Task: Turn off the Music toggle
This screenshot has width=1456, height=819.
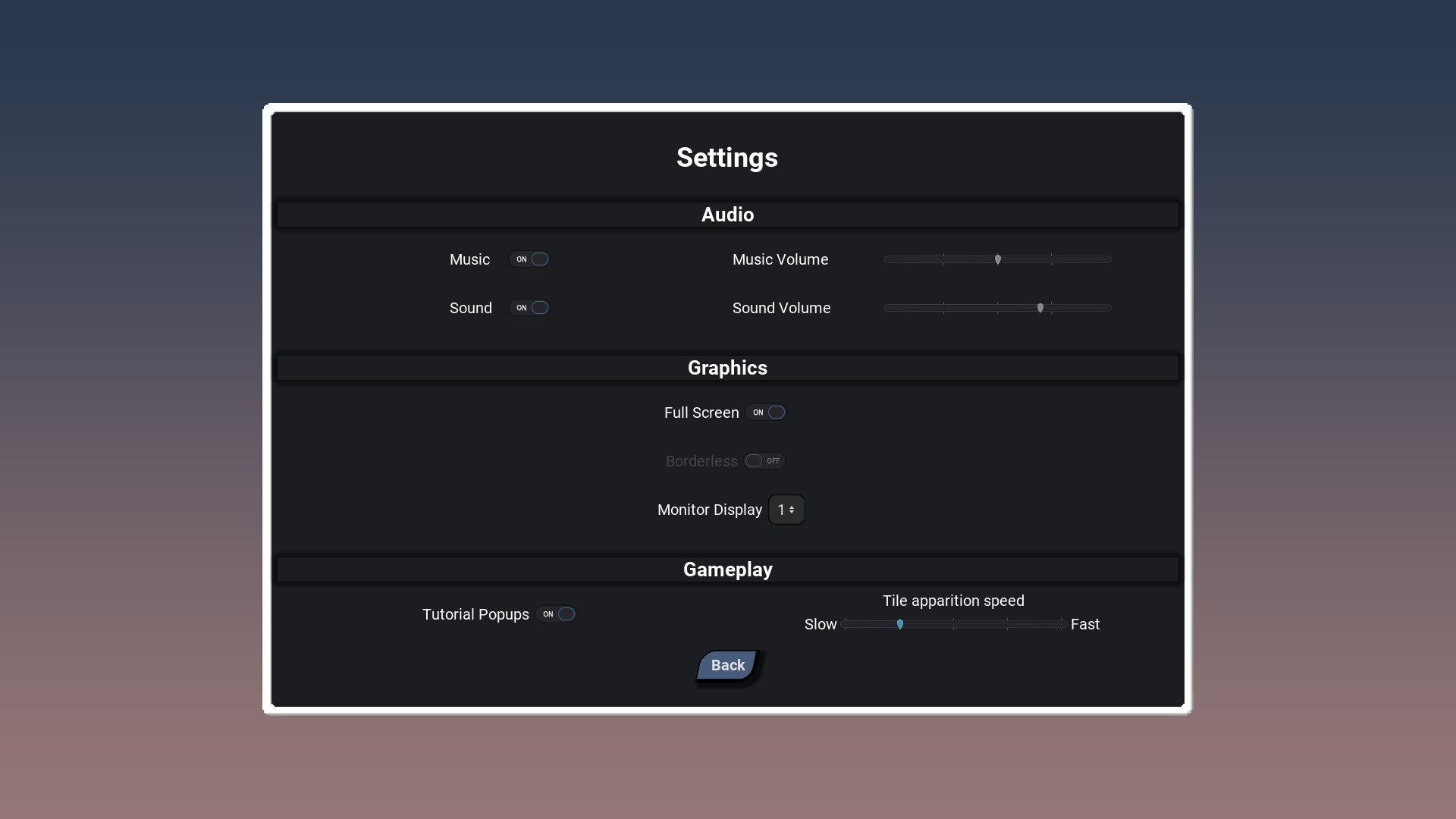Action: [x=529, y=259]
